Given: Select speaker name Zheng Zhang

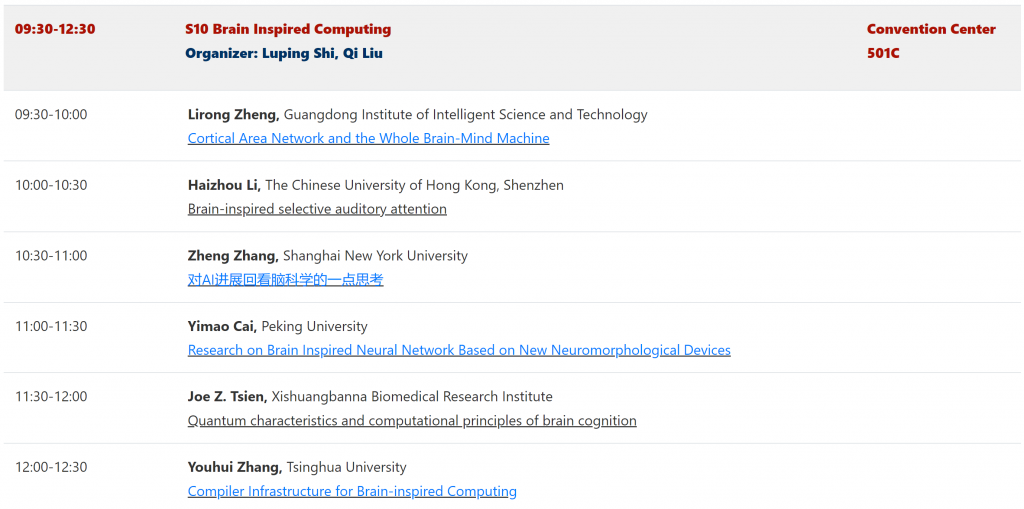Looking at the screenshot, I should pyautogui.click(x=233, y=256).
